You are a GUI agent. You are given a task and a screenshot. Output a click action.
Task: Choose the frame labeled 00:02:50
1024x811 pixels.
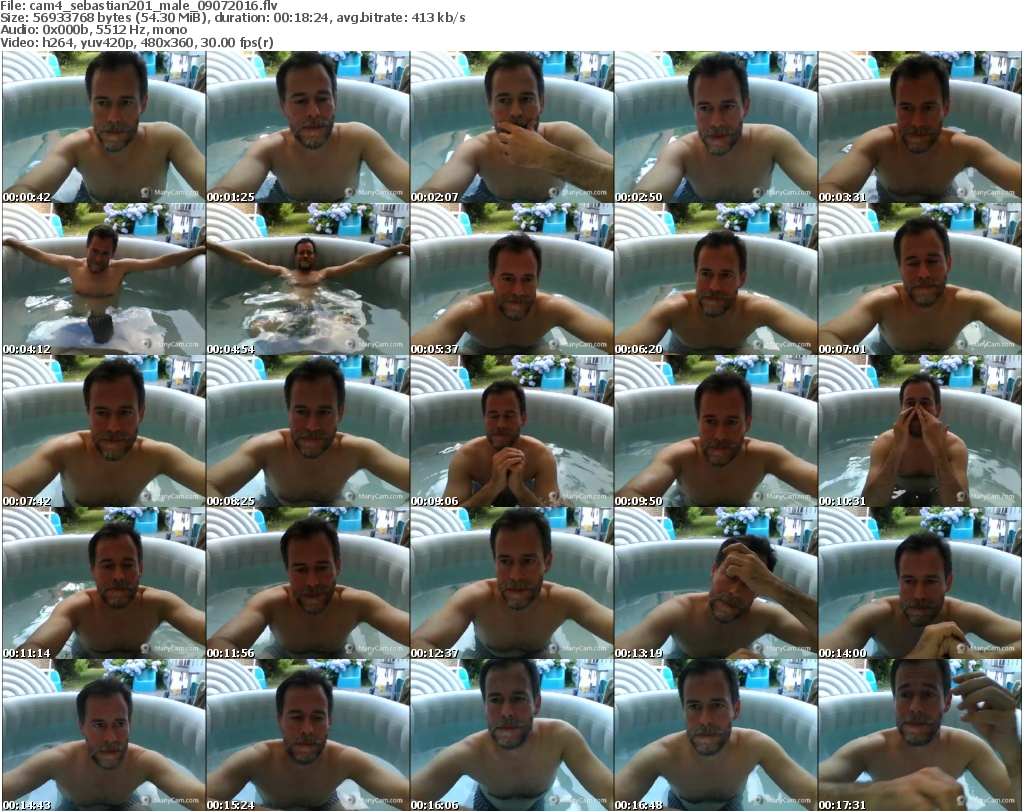tap(715, 127)
